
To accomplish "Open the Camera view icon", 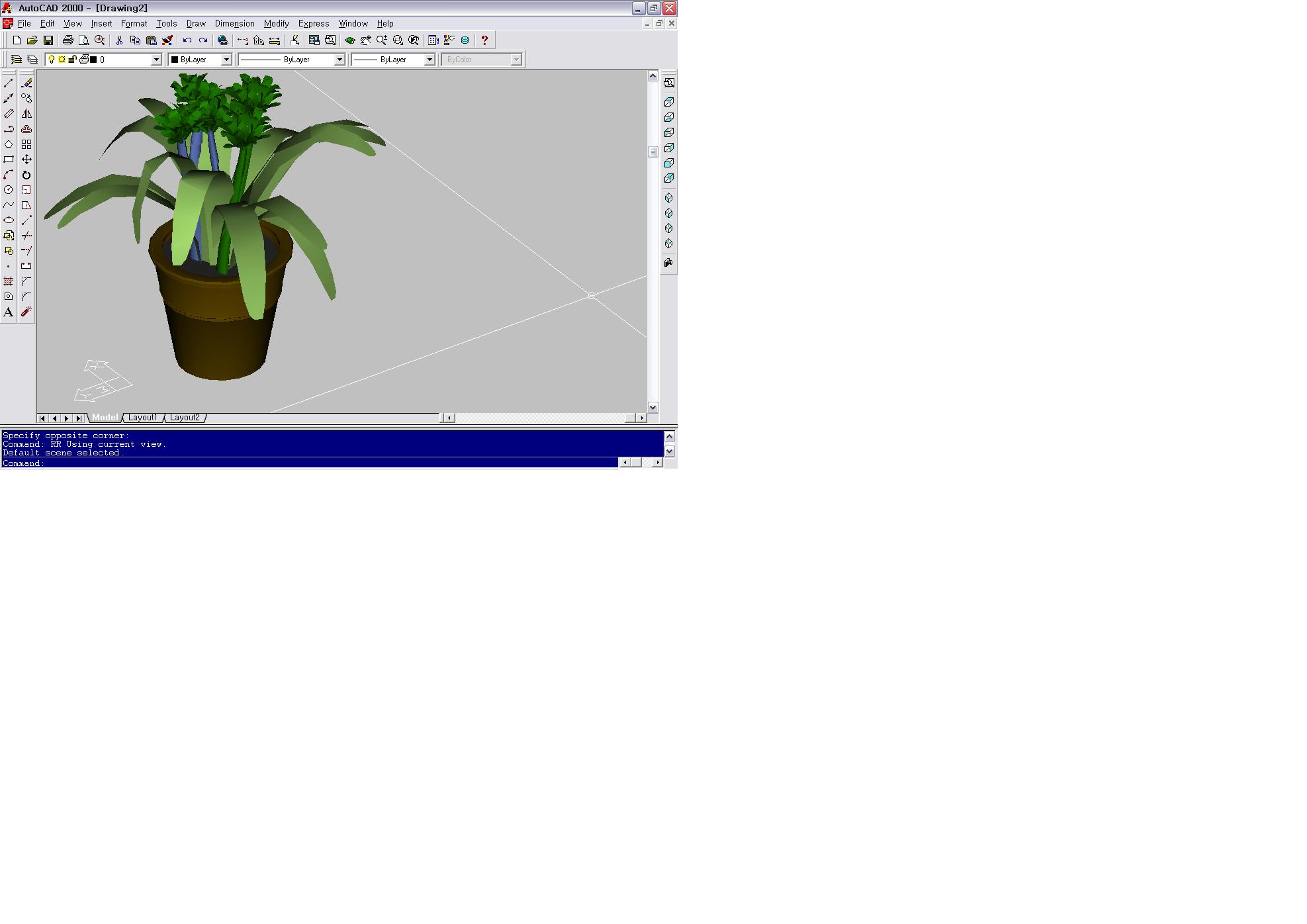I will (669, 263).
